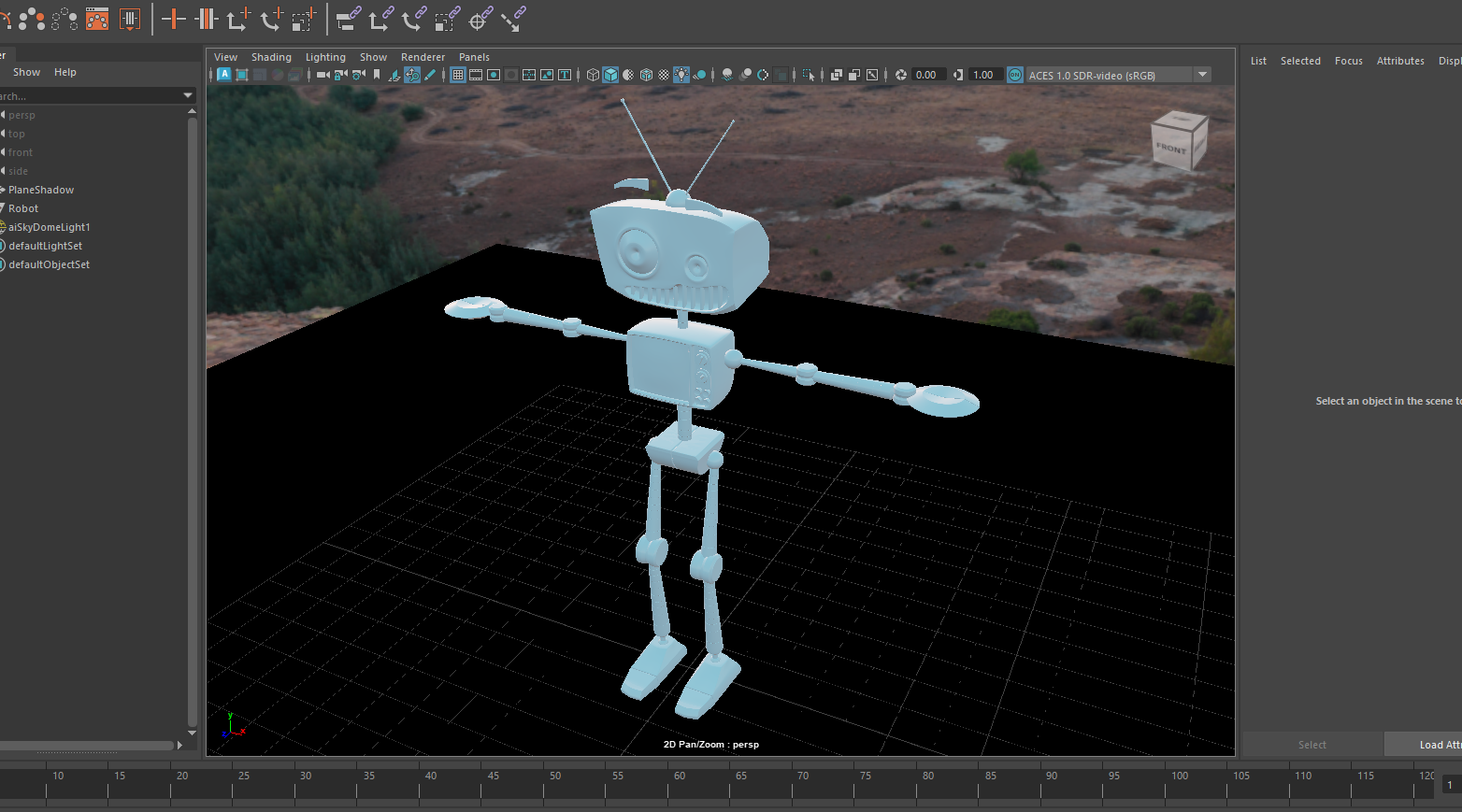Open the Outliner Help menu
1462x812 pixels.
pyautogui.click(x=65, y=72)
